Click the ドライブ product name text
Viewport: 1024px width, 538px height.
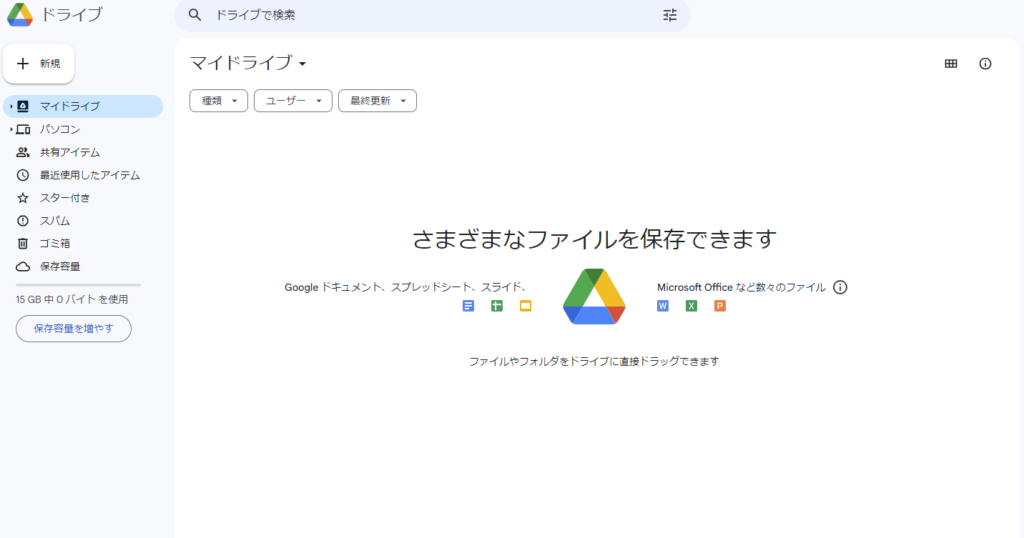[x=72, y=14]
